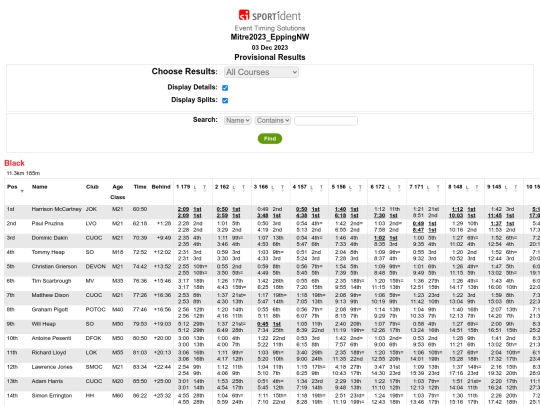This screenshot has height=405, width=540.
Task: Select the Will Heap name cell
Action: tap(43, 324)
